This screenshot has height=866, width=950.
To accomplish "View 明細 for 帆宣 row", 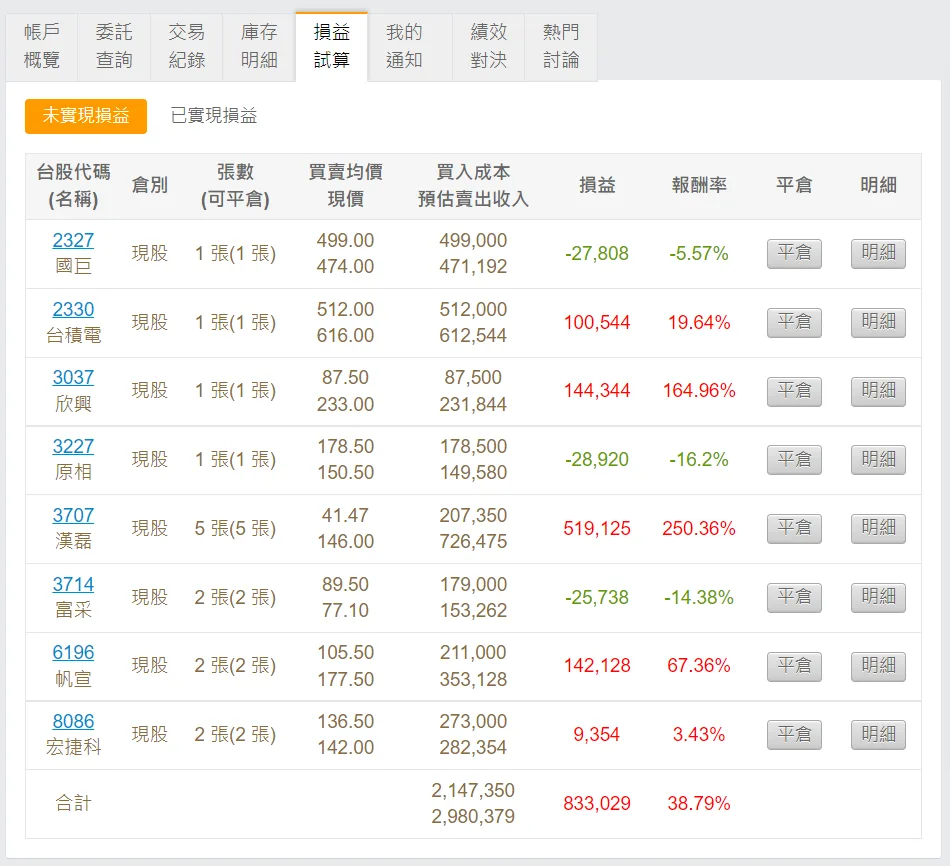I will [x=879, y=666].
